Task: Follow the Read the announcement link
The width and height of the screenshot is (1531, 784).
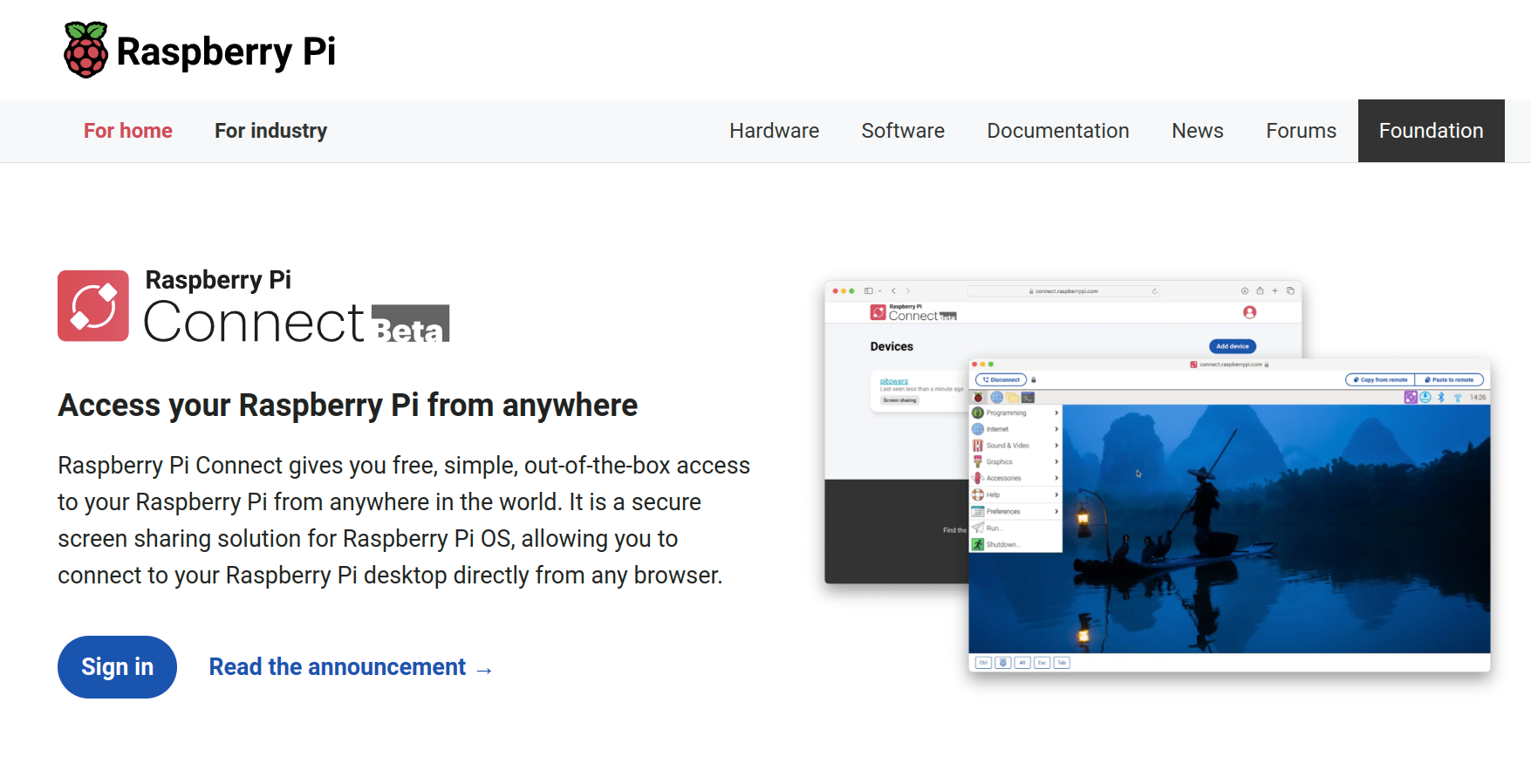Action: click(351, 667)
